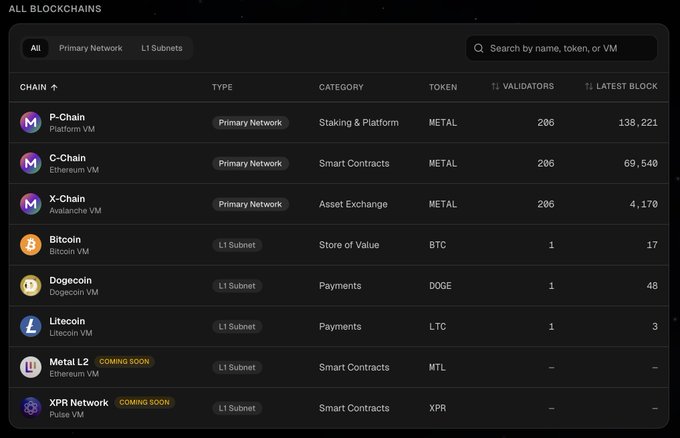The height and width of the screenshot is (438, 680).
Task: Click the orange Bitcoin logo icon
Action: (x=31, y=245)
